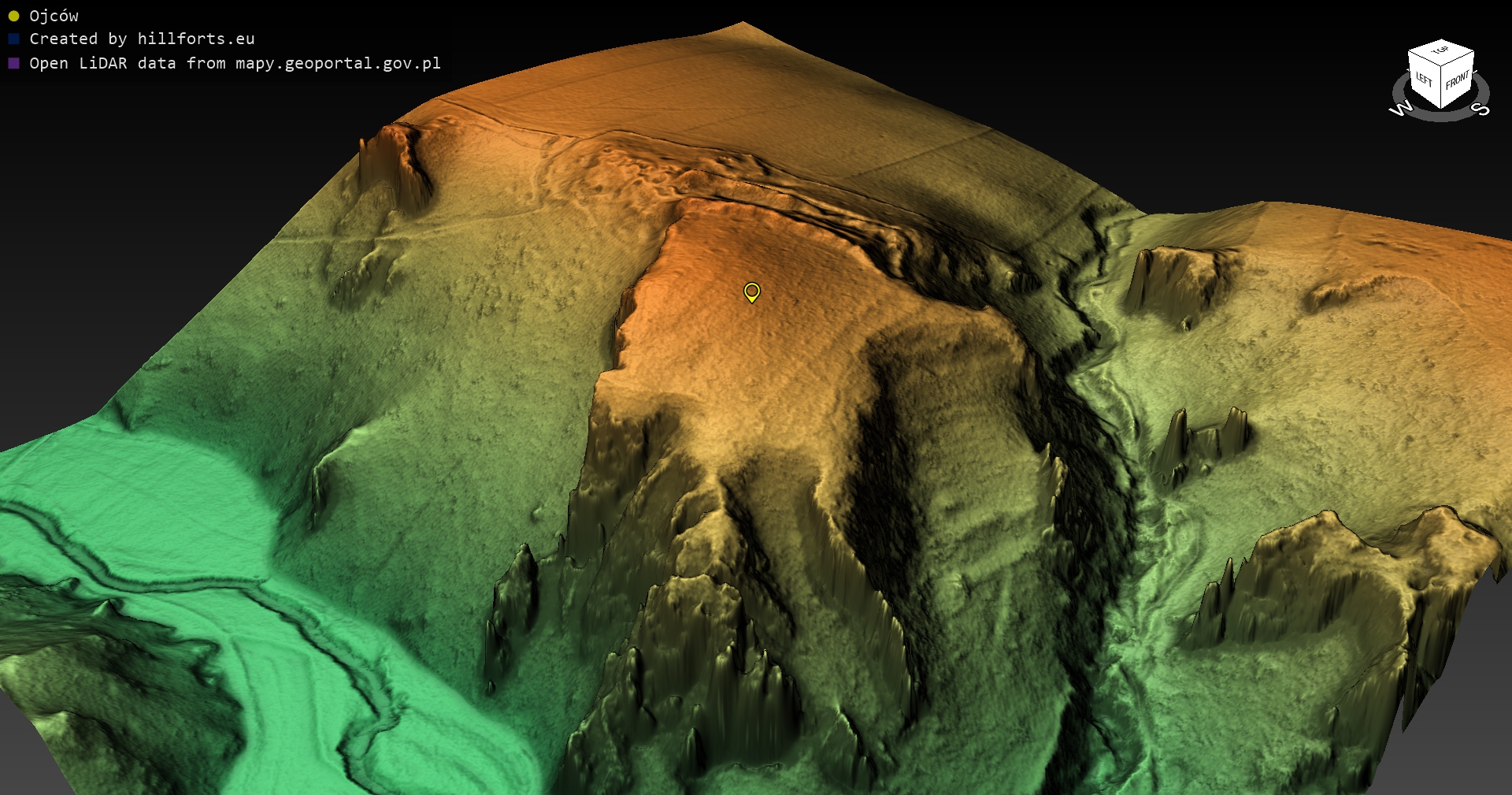The image size is (1512, 795).
Task: Click the W compass direction letter
Action: (x=1400, y=109)
